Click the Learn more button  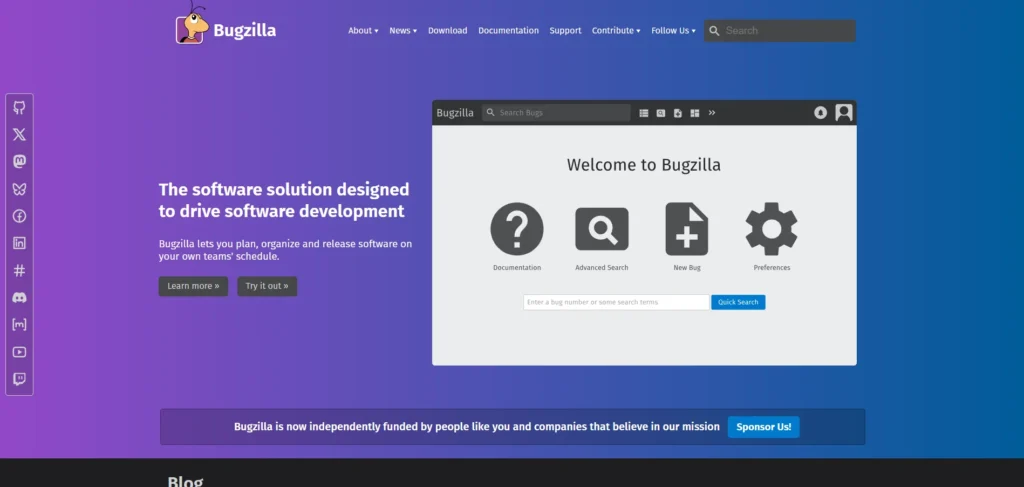point(193,286)
